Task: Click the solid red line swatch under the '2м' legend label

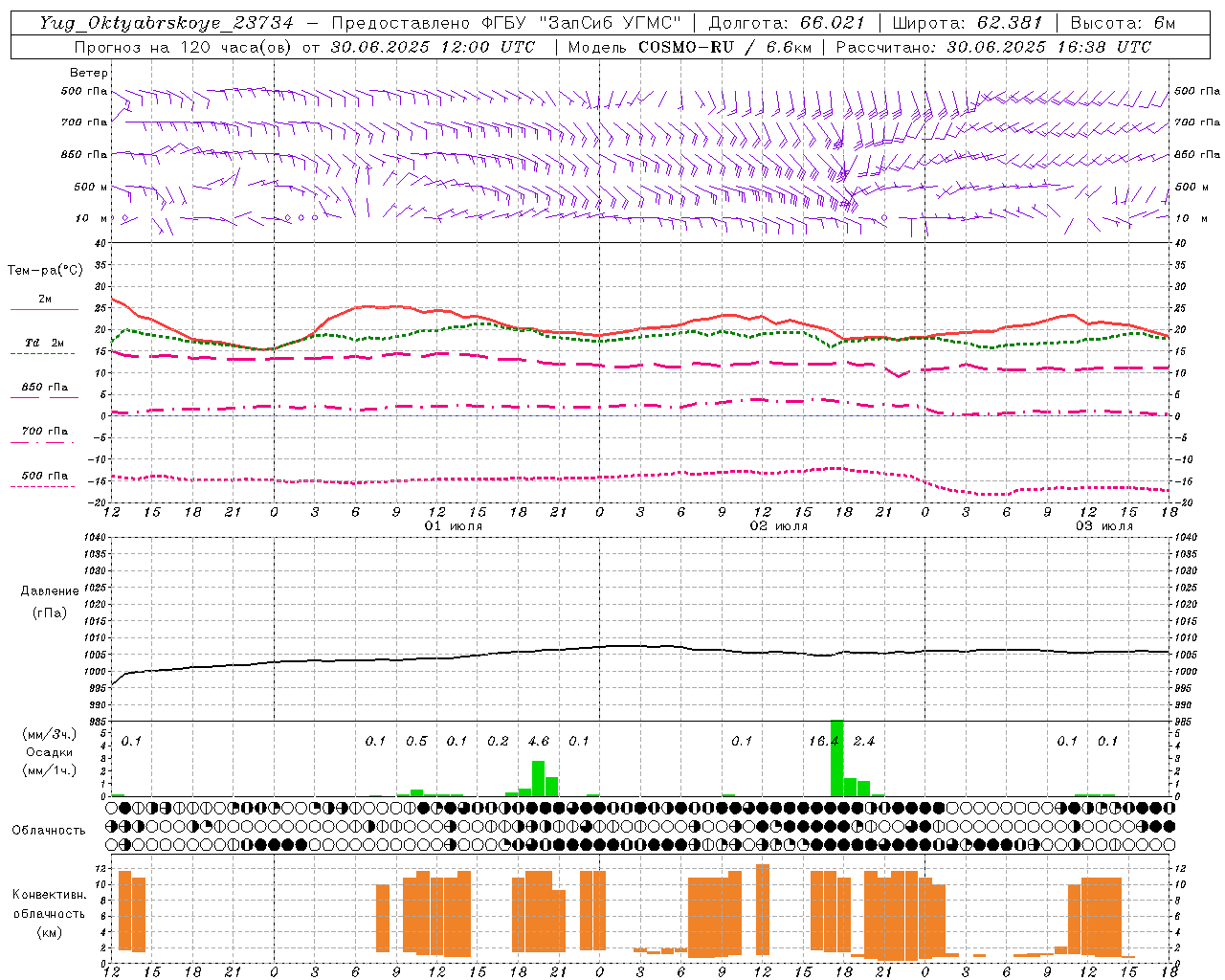Action: tap(44, 310)
